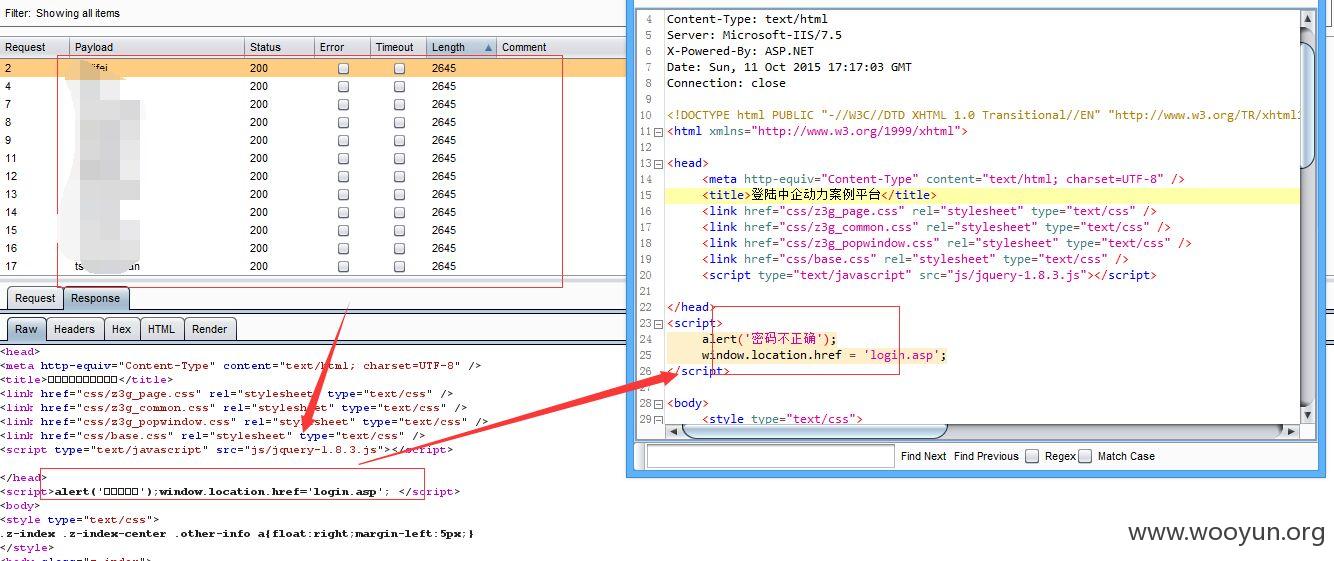The width and height of the screenshot is (1334, 561).
Task: Toggle Timeout checkbox for request 12
Action: (400, 176)
